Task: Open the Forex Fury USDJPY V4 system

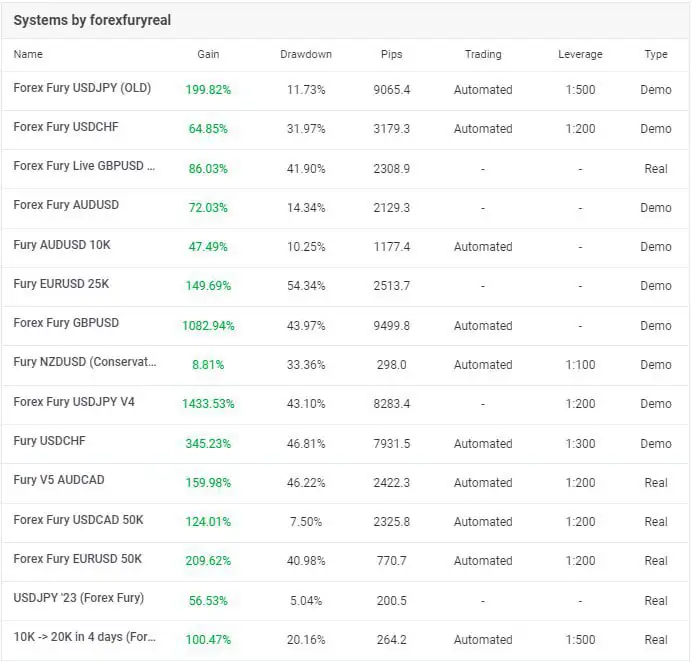Action: point(74,402)
